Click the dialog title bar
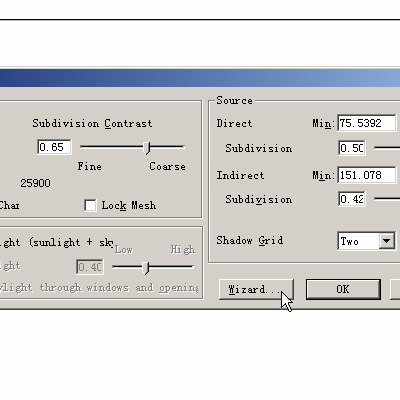400x400 pixels. click(200, 78)
